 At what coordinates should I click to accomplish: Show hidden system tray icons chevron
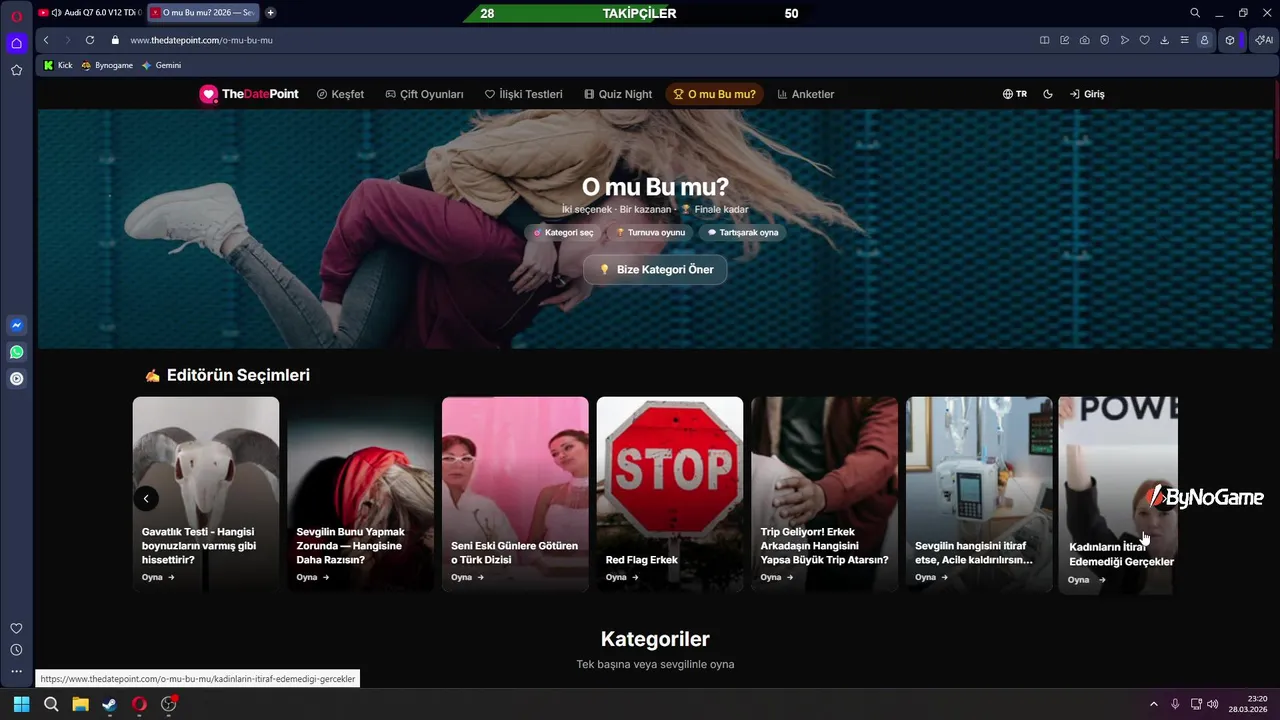tap(1153, 704)
